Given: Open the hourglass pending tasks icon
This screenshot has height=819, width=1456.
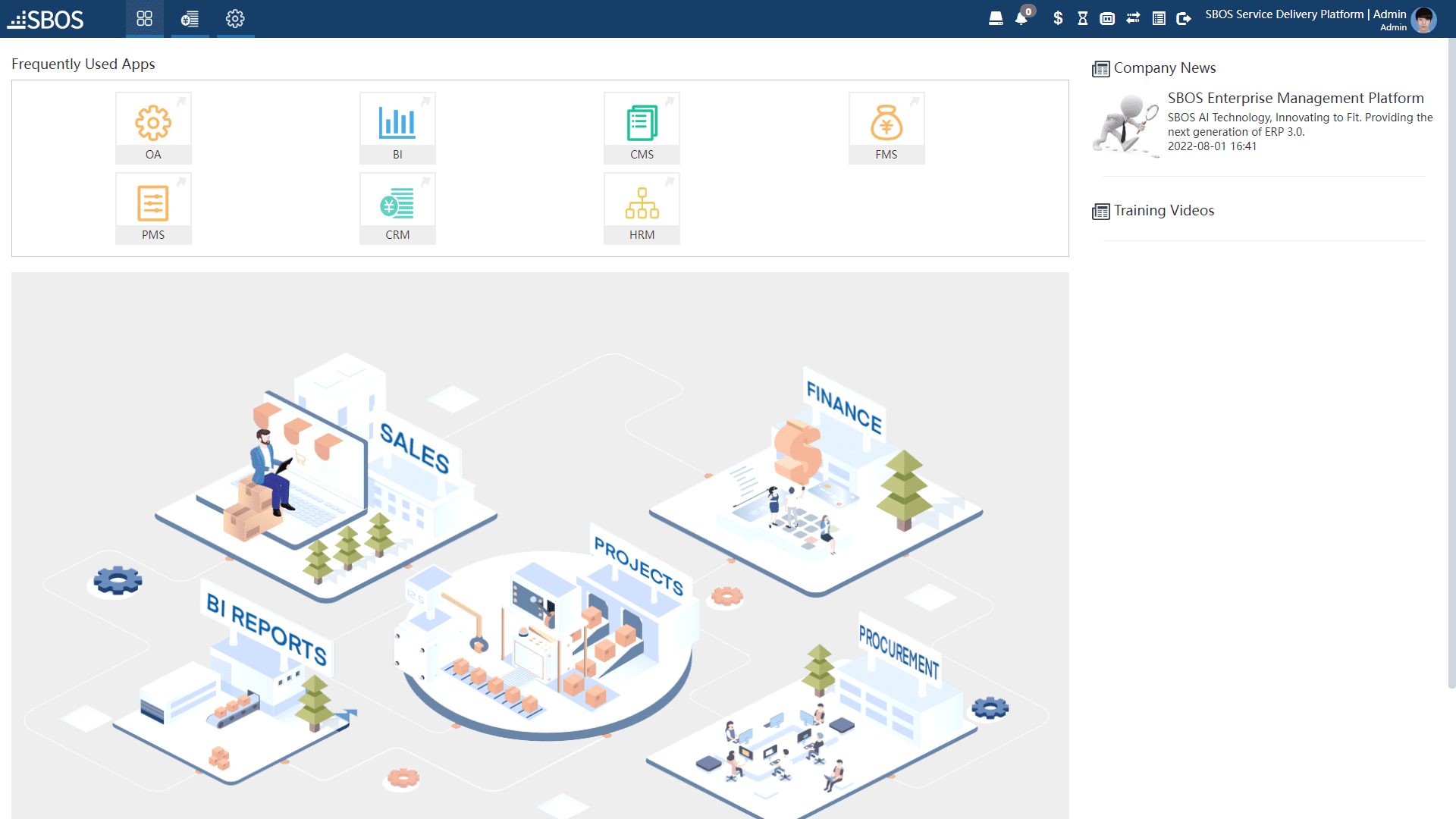Looking at the screenshot, I should coord(1082,18).
